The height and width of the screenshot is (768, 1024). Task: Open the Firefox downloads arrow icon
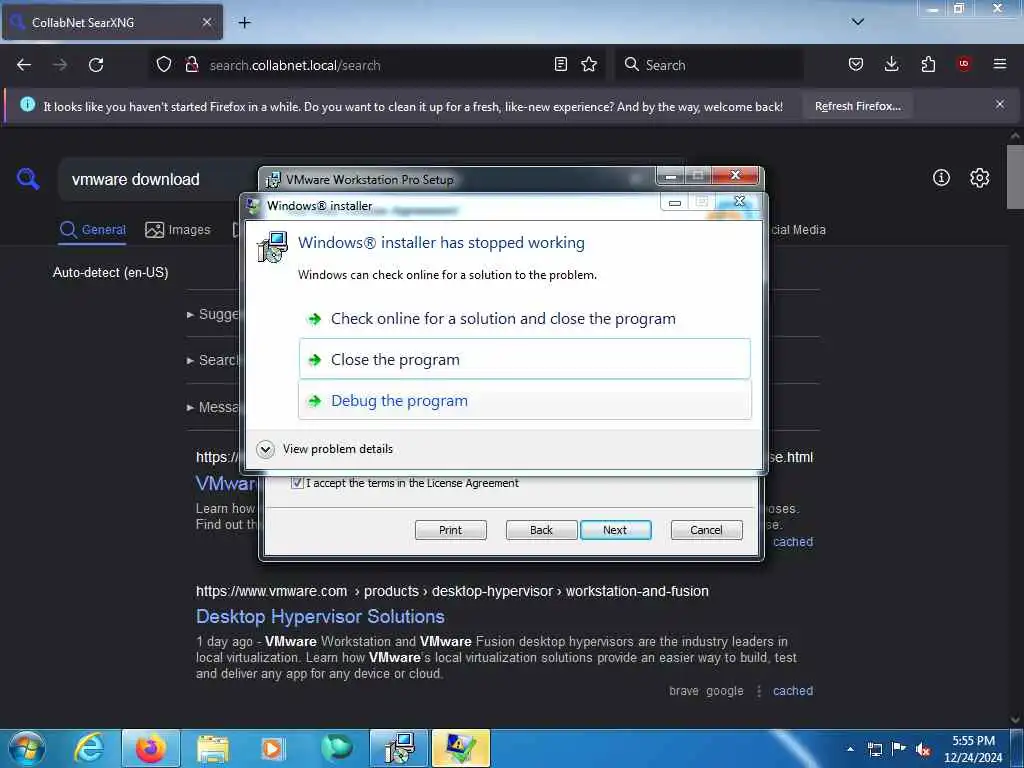(x=891, y=64)
